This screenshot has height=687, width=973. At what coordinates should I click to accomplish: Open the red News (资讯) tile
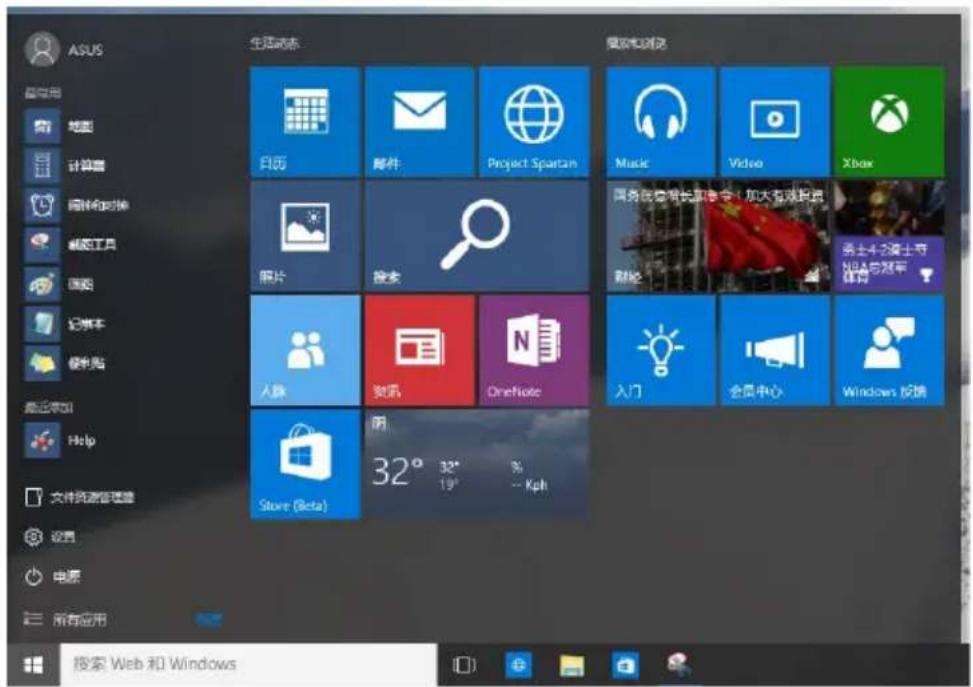coord(419,350)
